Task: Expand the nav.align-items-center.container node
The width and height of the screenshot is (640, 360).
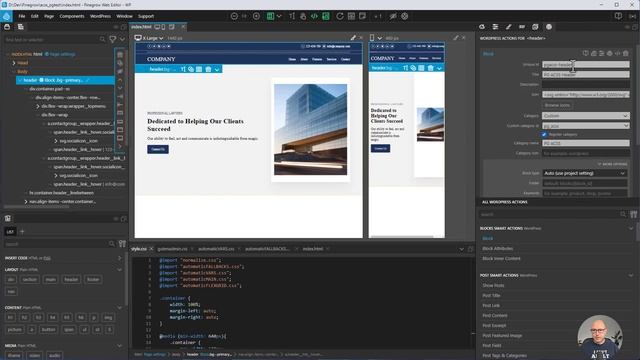Action: point(26,202)
